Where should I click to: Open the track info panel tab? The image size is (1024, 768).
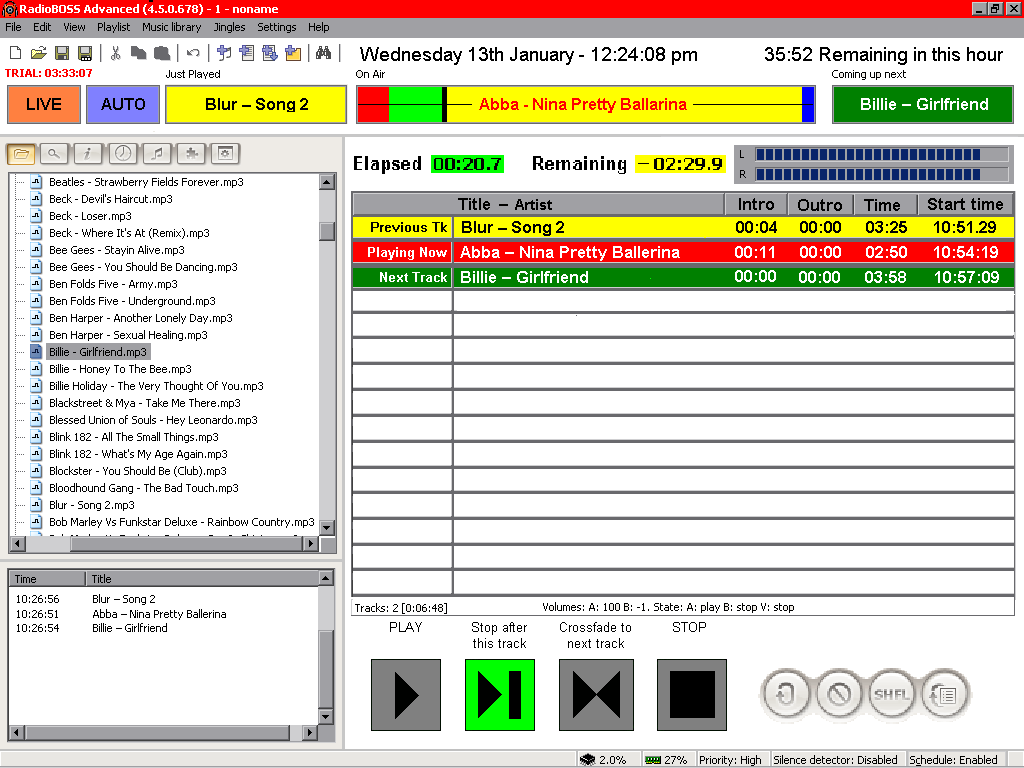[88, 154]
